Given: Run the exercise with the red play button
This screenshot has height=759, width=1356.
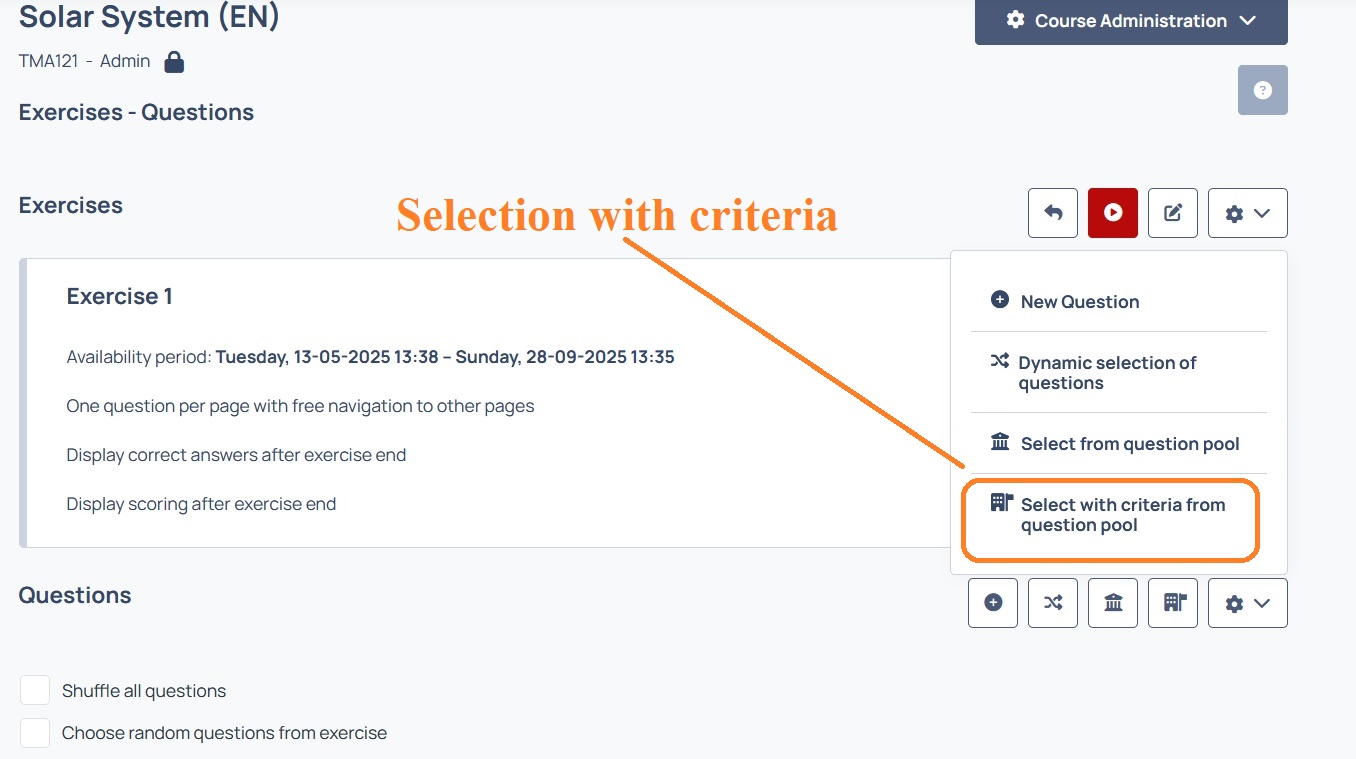Looking at the screenshot, I should click(x=1113, y=213).
